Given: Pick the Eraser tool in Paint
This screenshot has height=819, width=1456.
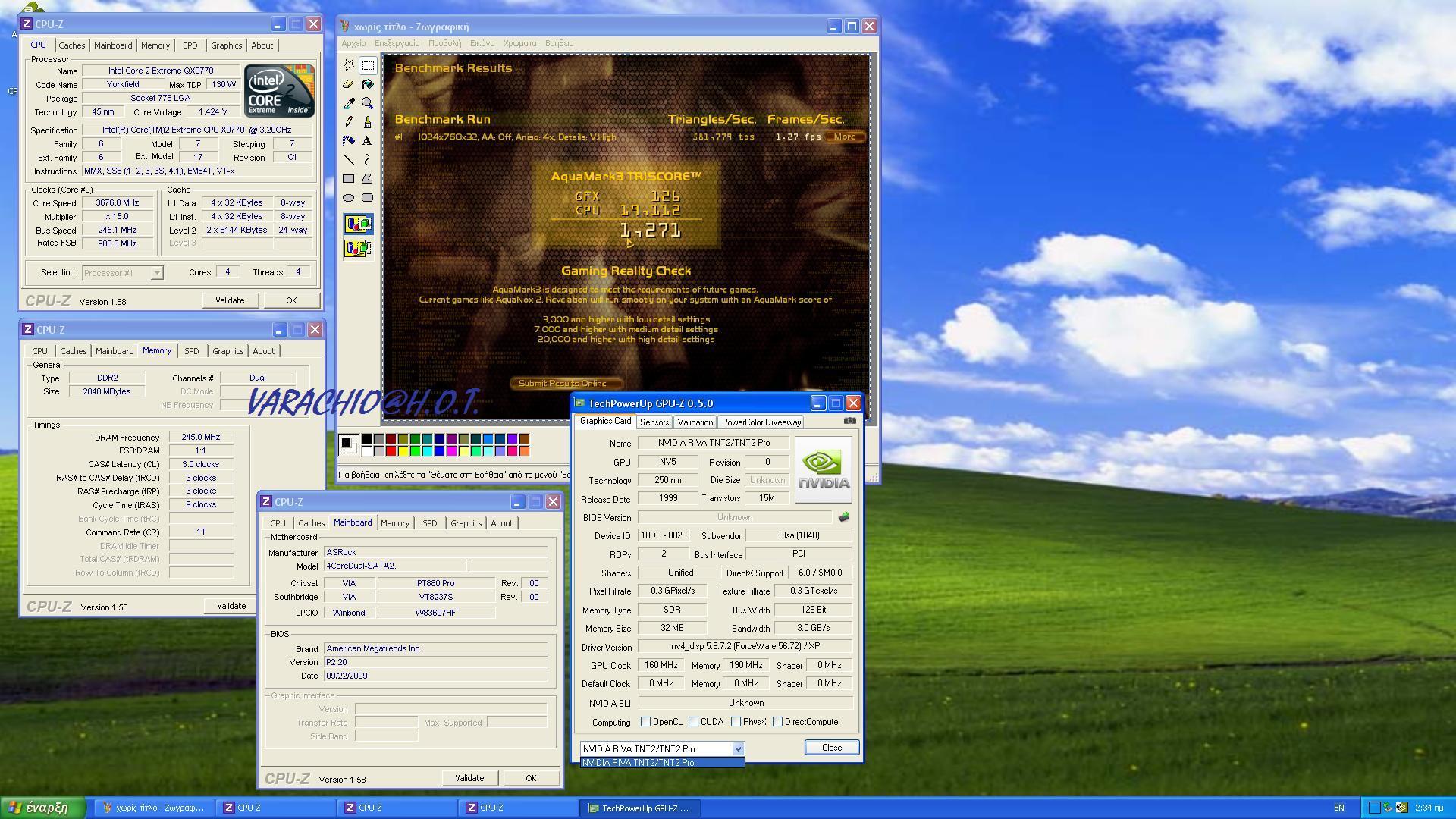Looking at the screenshot, I should (x=349, y=84).
